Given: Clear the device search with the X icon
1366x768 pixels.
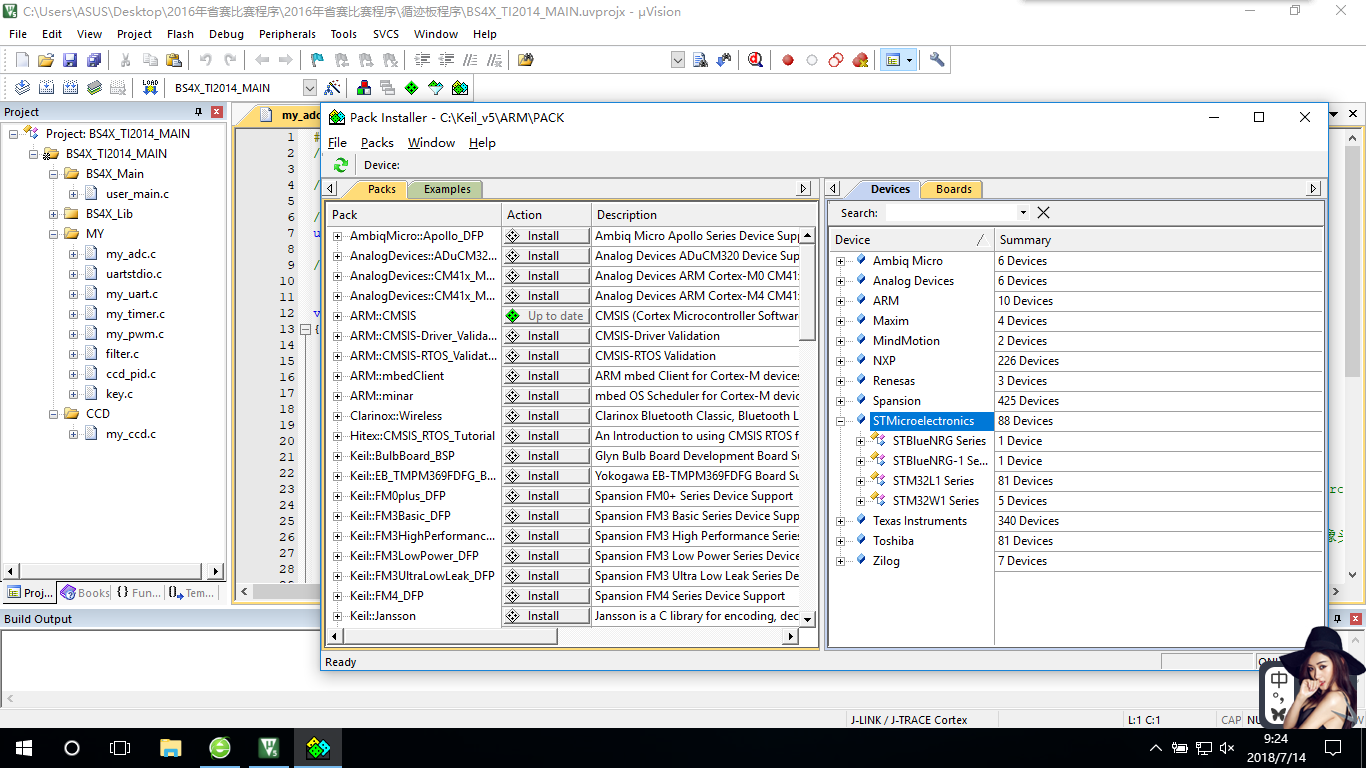Looking at the screenshot, I should click(x=1043, y=213).
